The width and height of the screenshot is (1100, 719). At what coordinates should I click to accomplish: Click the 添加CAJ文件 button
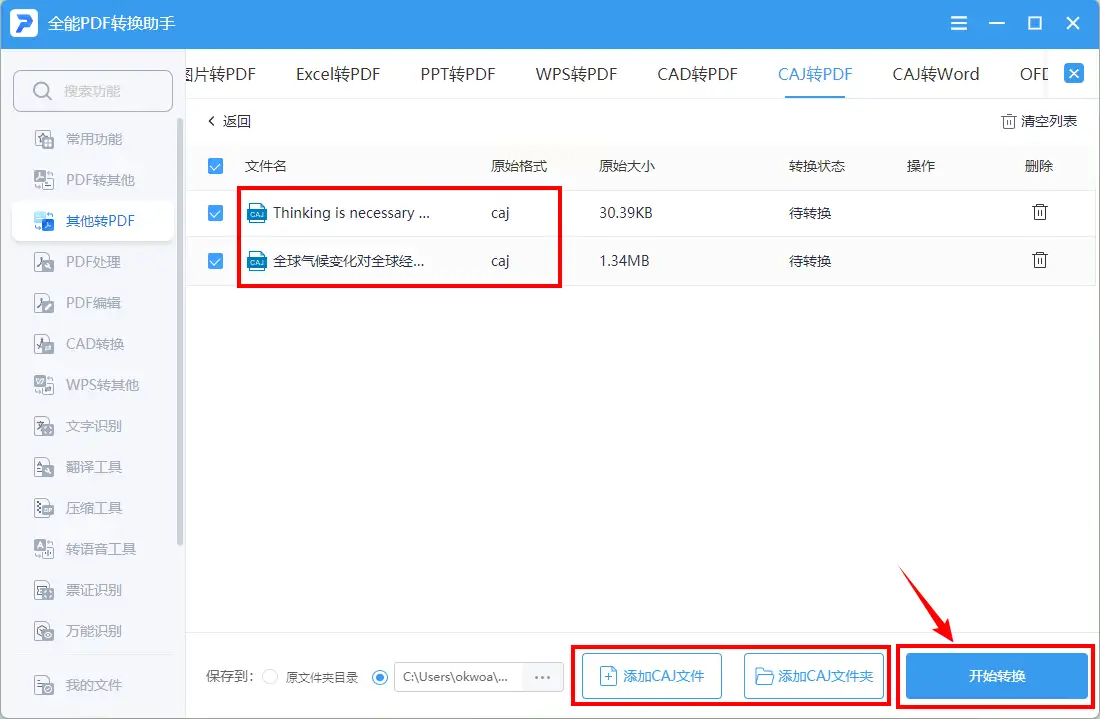coord(652,676)
